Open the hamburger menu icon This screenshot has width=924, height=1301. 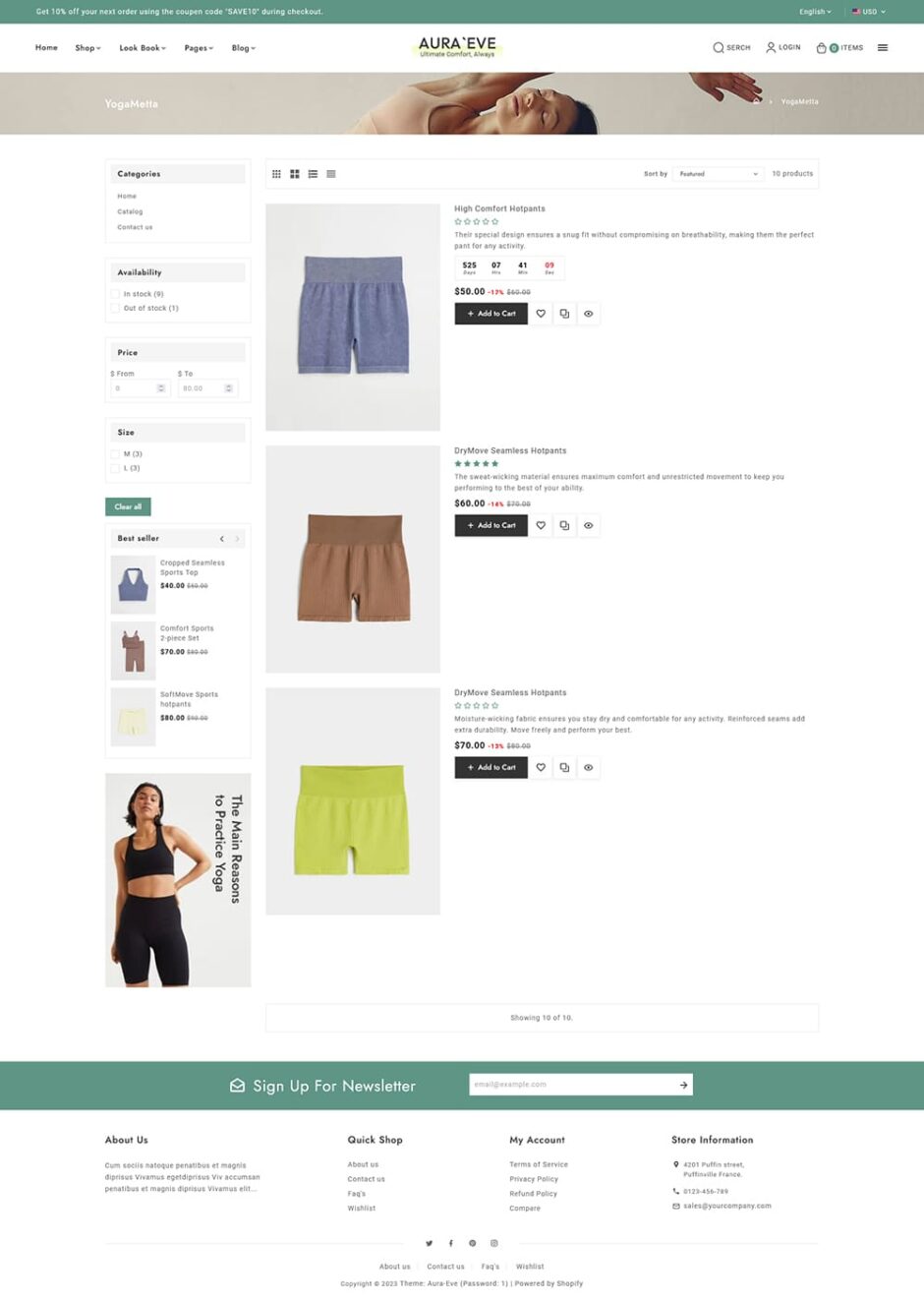(x=883, y=47)
